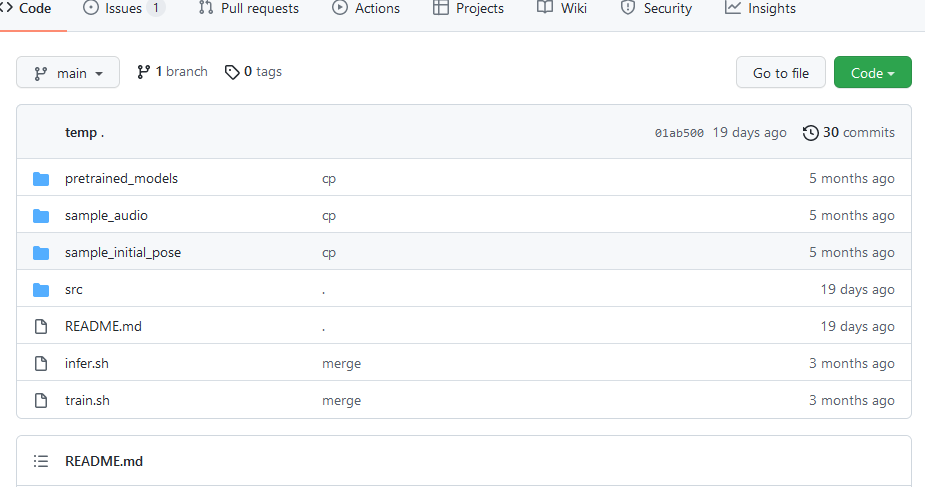
Task: Click the sample_audio folder icon
Action: [41, 216]
